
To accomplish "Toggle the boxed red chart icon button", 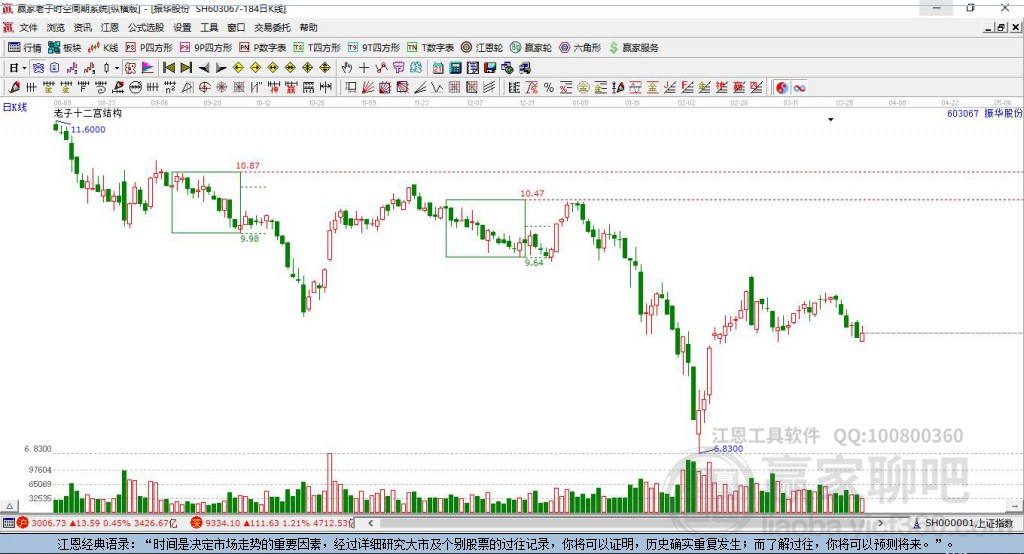I will 130,67.
